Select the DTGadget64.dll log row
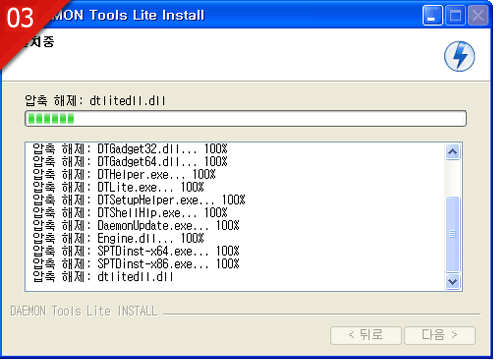The image size is (503, 361). 130,162
